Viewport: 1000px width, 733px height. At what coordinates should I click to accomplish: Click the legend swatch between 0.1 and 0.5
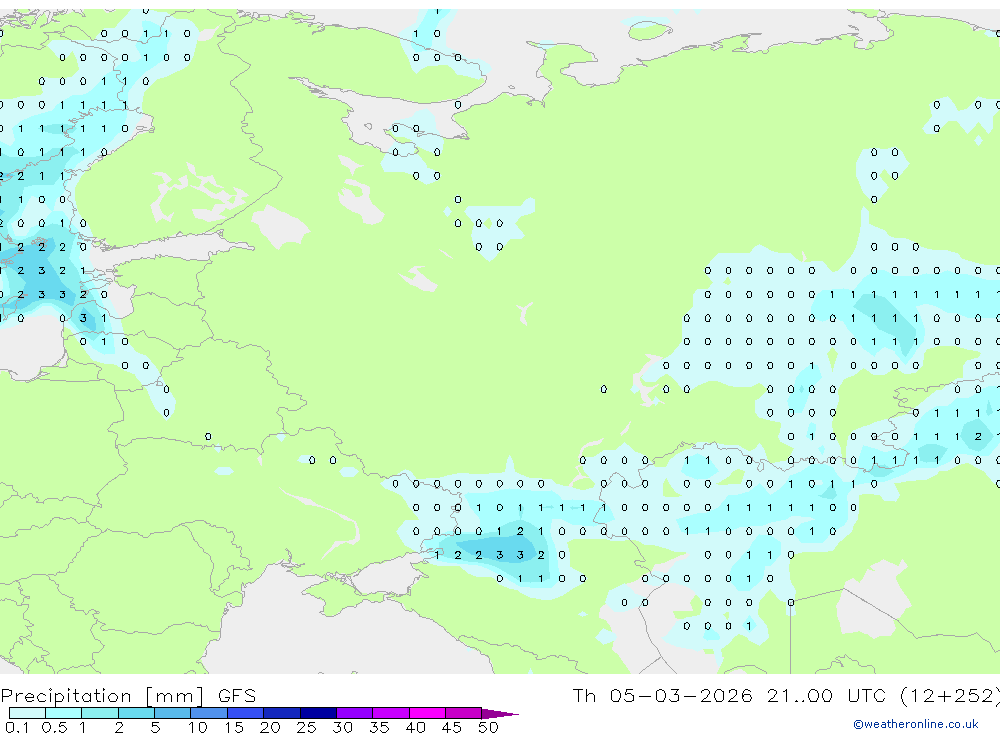coord(27,713)
